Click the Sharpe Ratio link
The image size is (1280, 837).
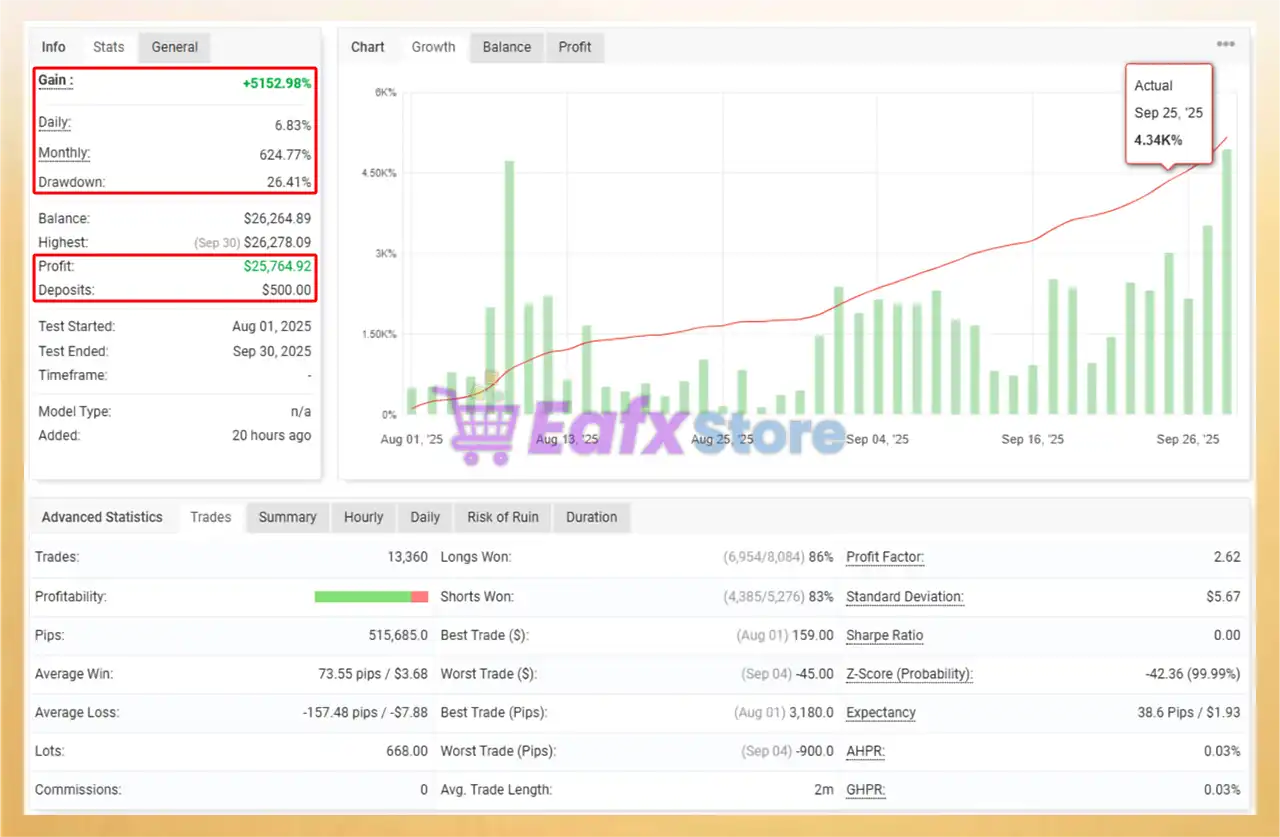pos(884,635)
